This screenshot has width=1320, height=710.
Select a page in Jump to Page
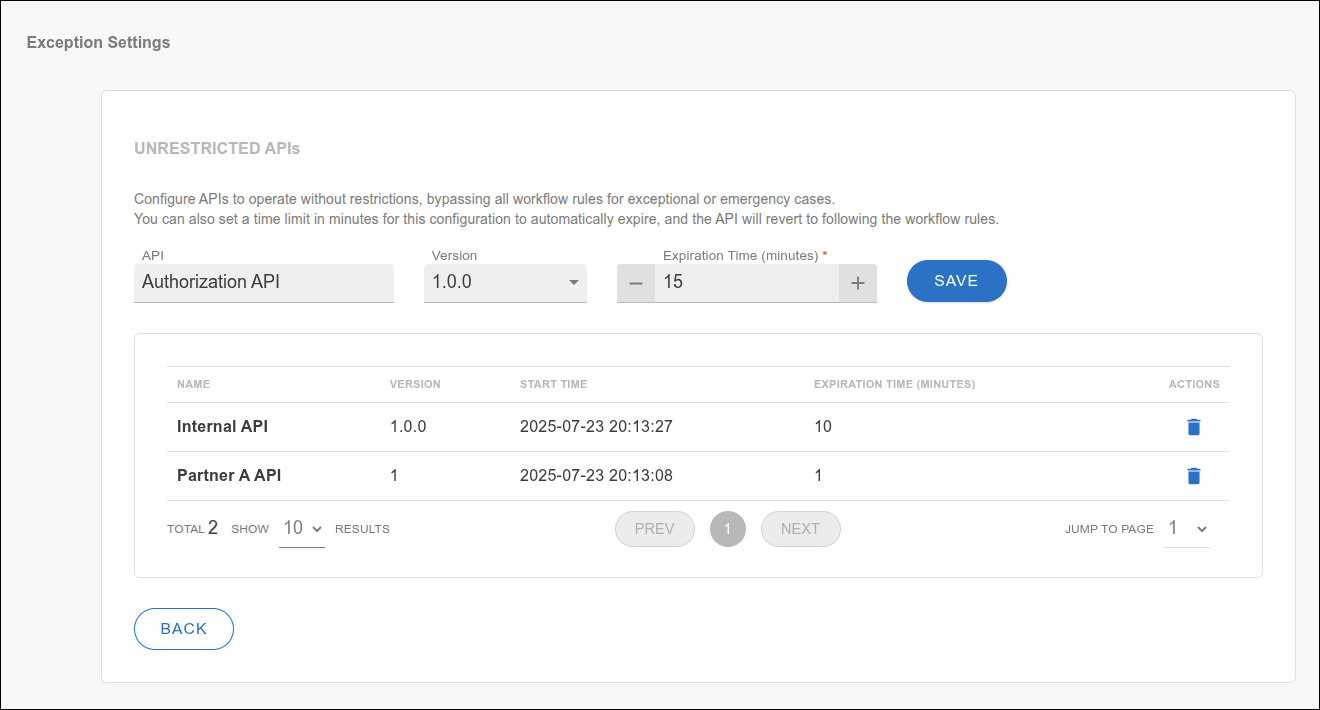coord(1186,528)
